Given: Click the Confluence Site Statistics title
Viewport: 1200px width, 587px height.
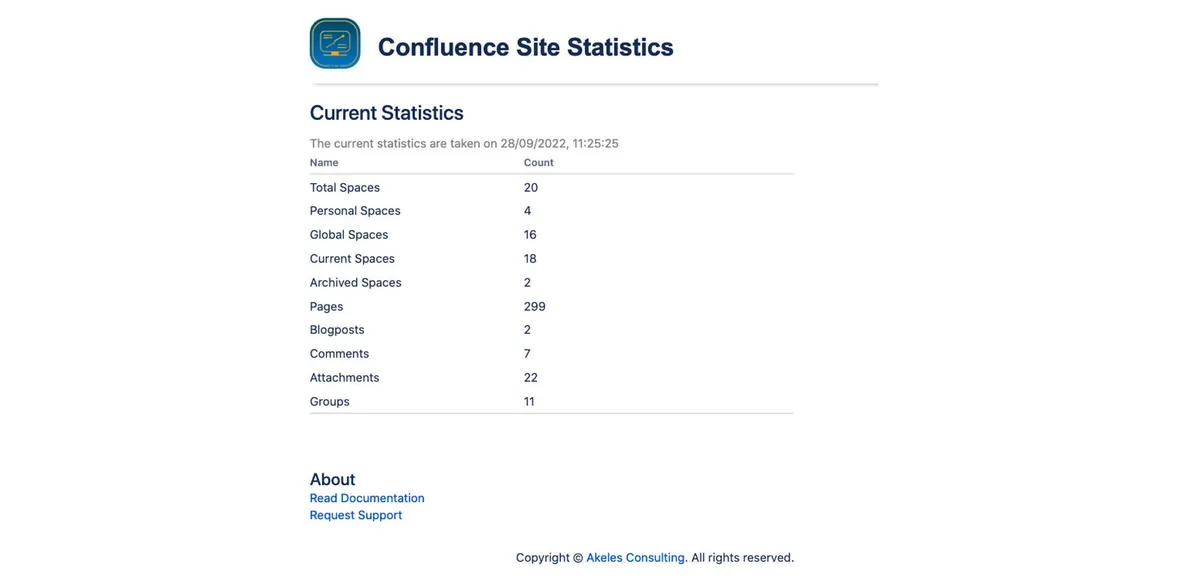Looking at the screenshot, I should [x=526, y=47].
